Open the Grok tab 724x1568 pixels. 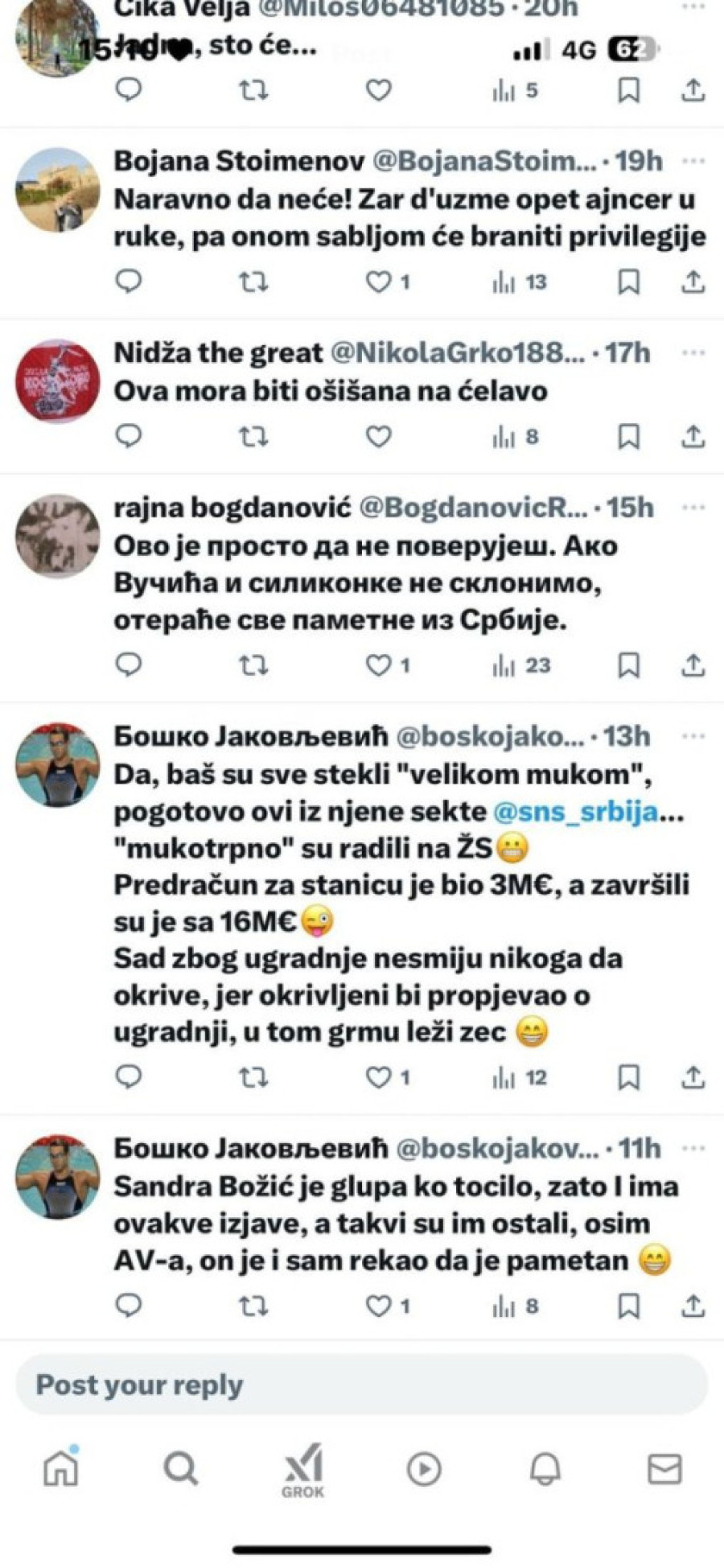click(x=303, y=1471)
